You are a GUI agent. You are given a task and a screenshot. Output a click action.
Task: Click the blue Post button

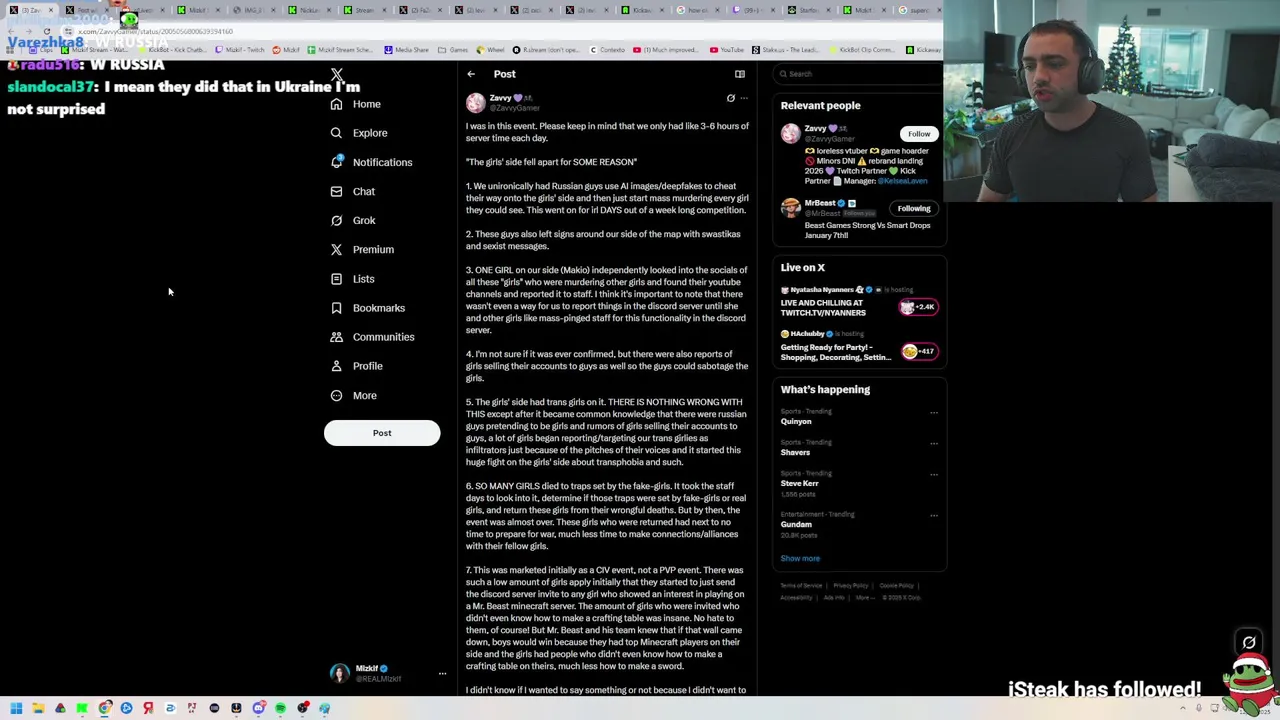tap(382, 433)
